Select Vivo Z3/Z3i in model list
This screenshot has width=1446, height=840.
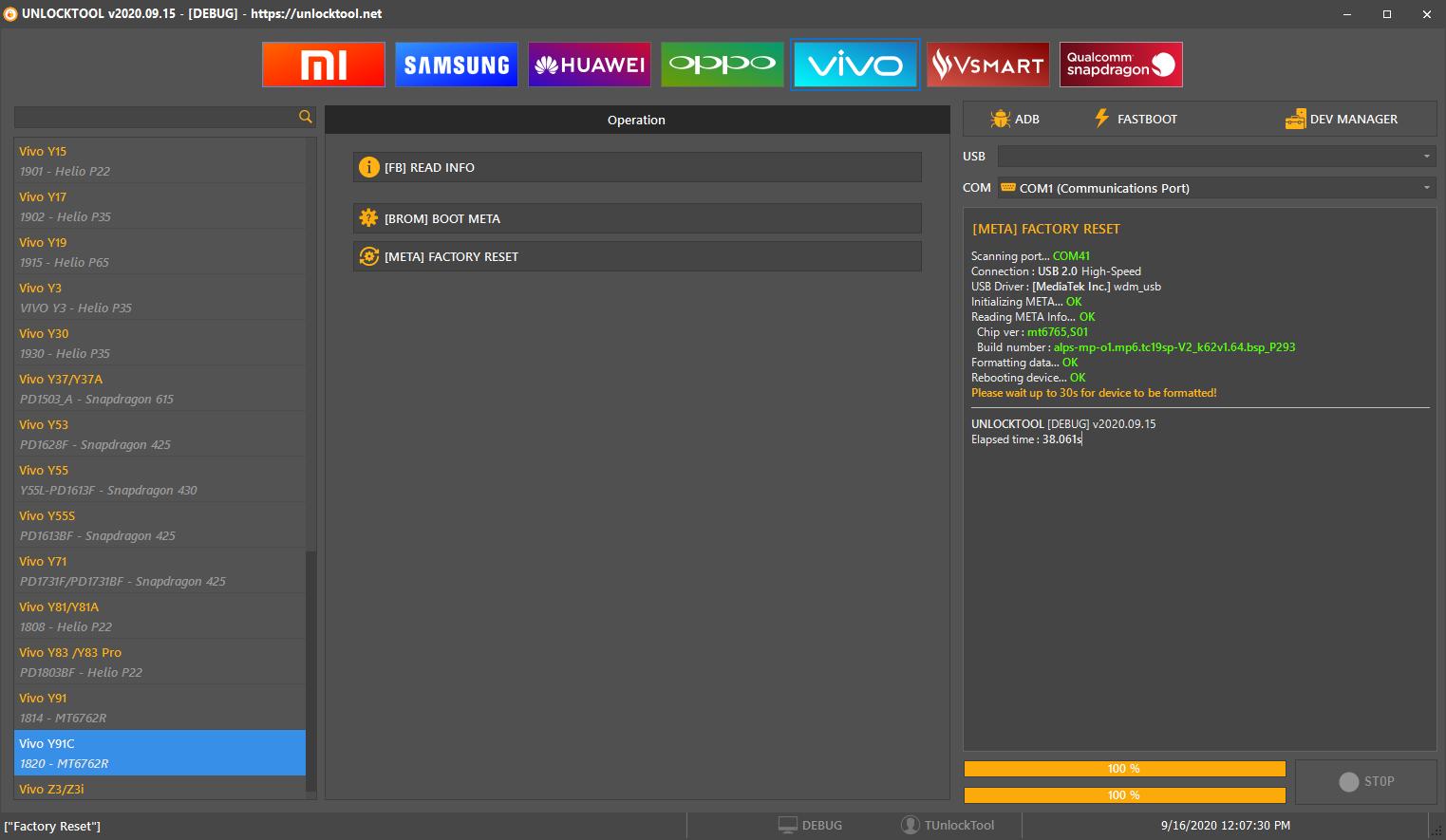pos(160,789)
